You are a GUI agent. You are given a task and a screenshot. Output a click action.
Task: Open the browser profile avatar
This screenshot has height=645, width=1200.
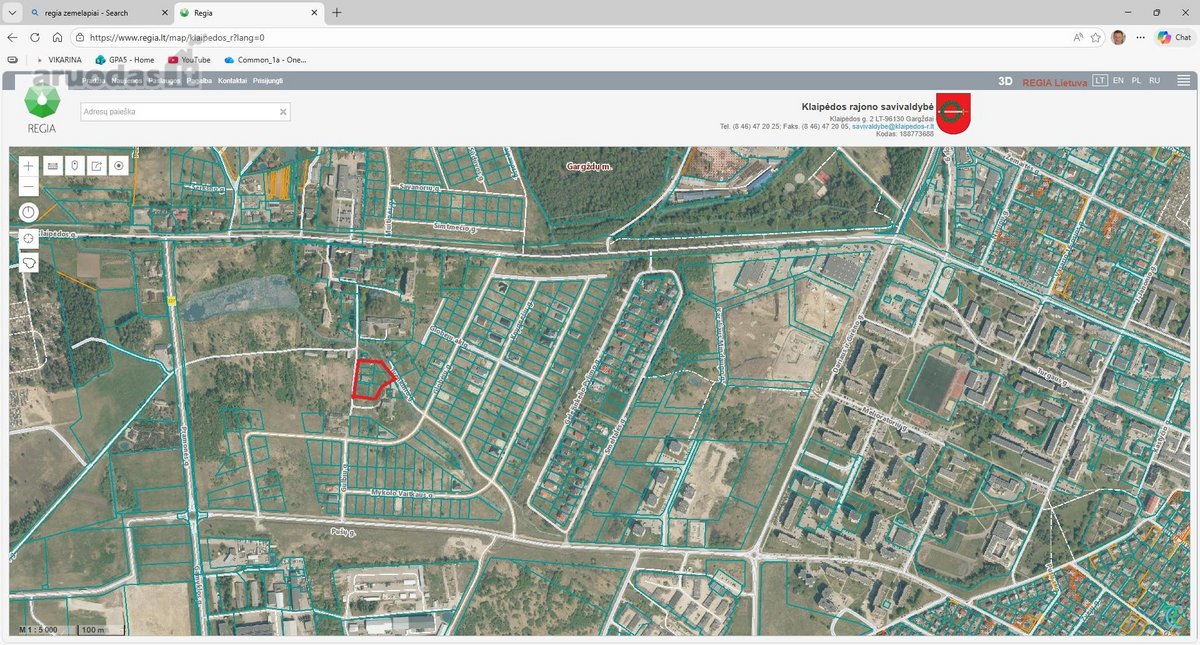click(x=1118, y=37)
